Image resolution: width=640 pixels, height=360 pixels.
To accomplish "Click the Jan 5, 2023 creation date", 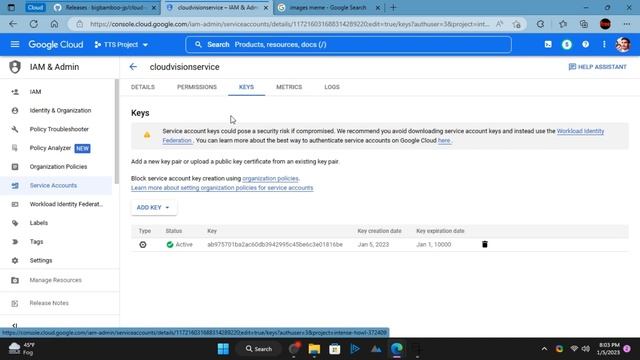I will click(x=373, y=244).
